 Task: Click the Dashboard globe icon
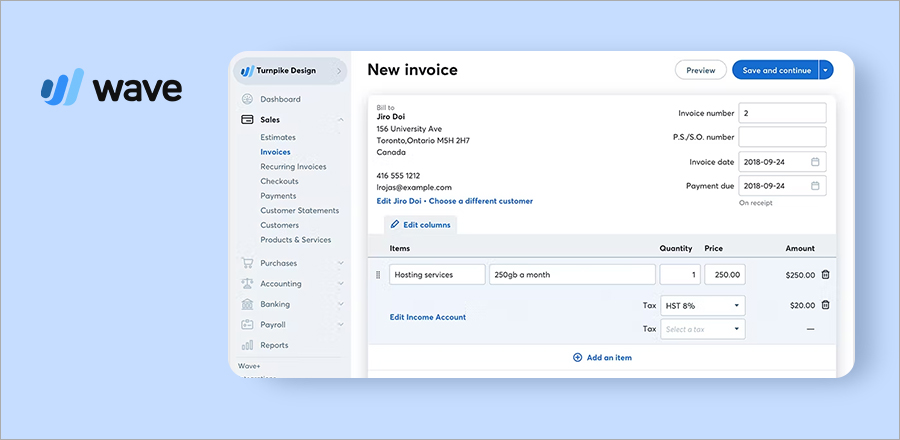coord(247,99)
